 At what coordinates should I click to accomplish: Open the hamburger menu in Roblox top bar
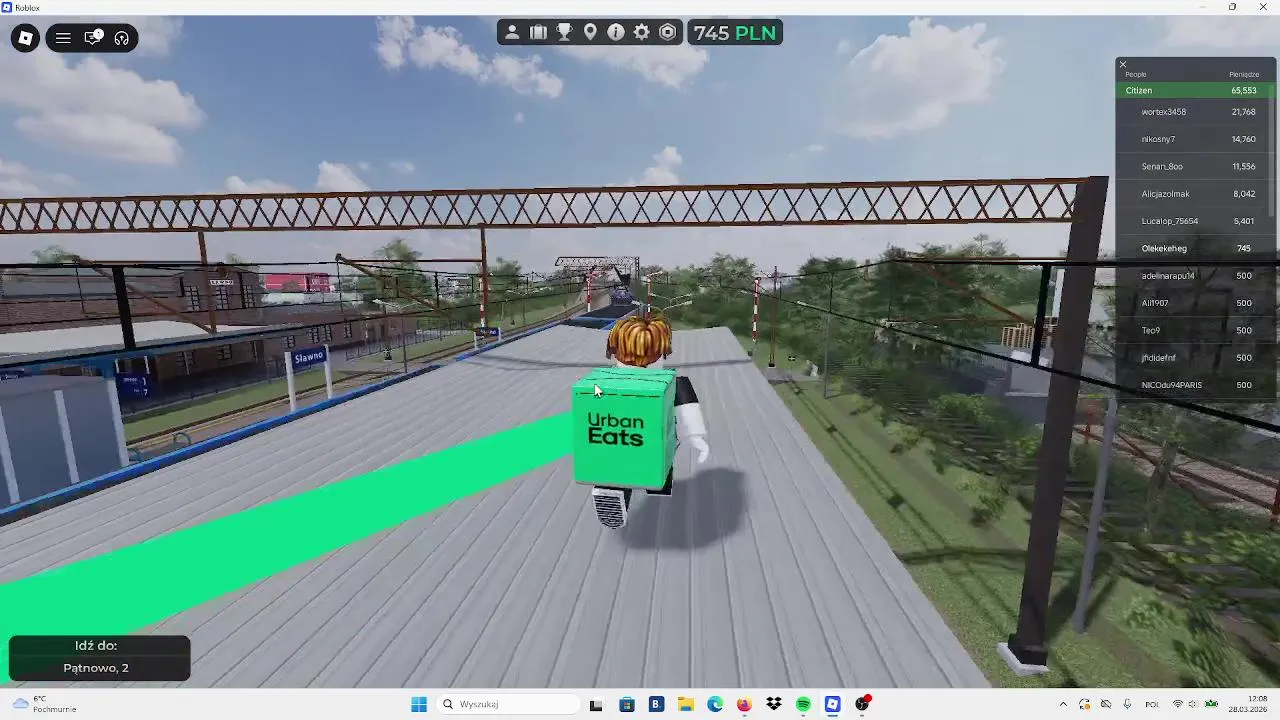point(63,38)
